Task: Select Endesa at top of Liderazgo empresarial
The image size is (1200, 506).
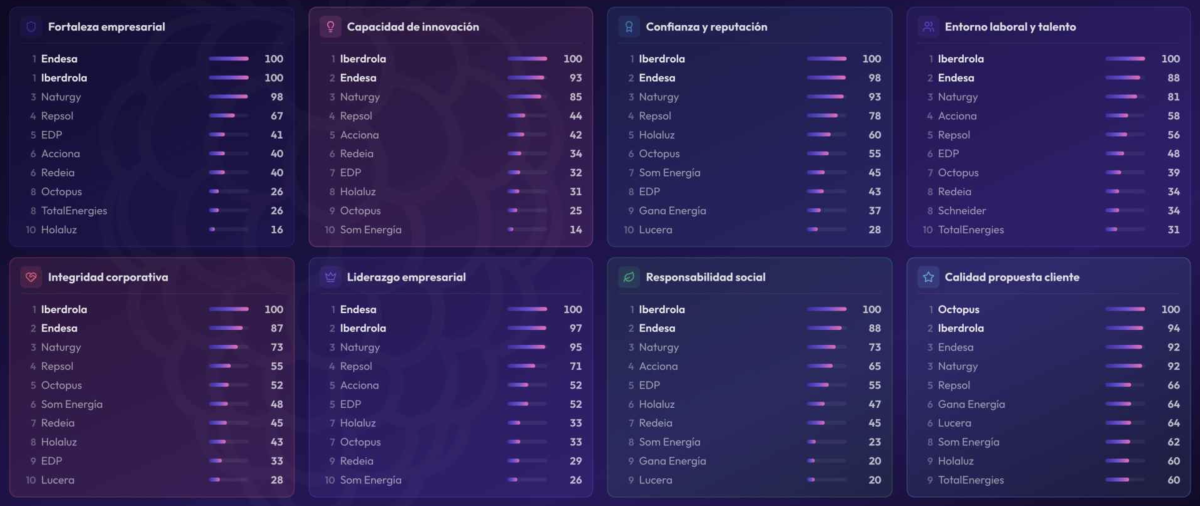Action: coord(358,310)
